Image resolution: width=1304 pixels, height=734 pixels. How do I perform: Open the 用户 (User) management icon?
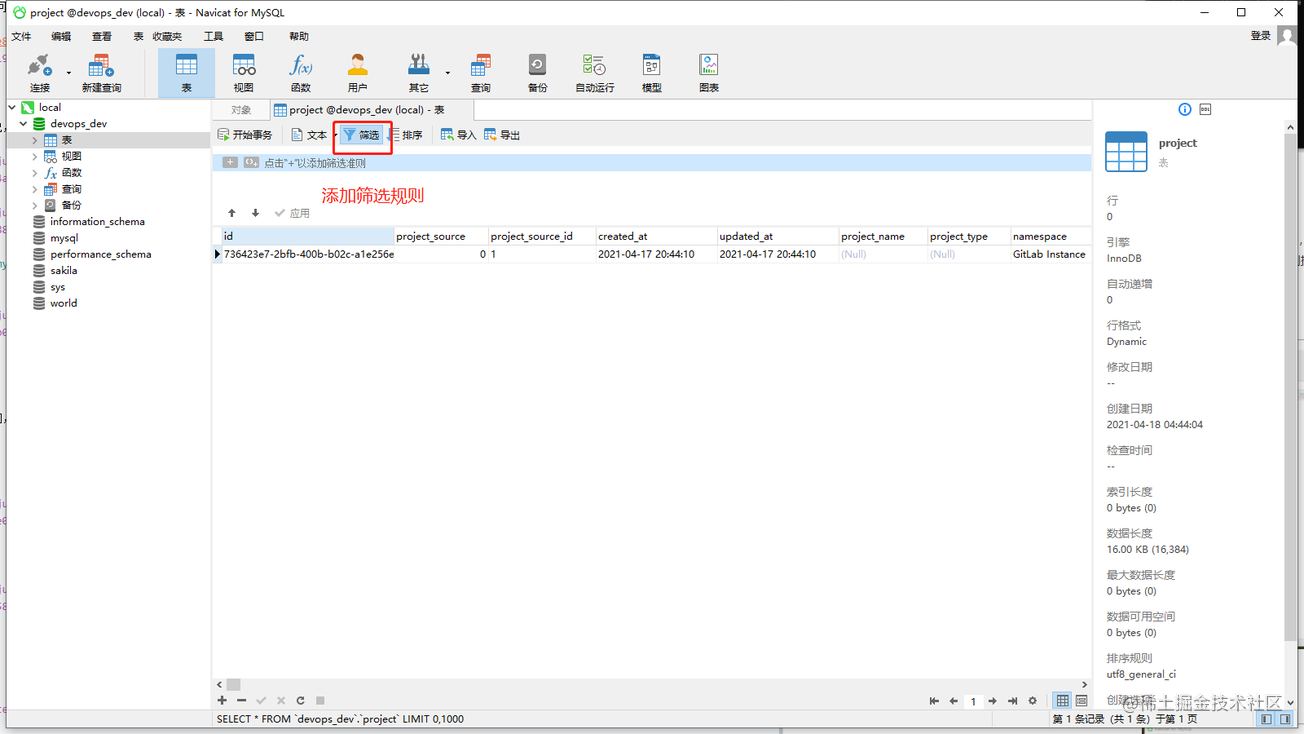pos(357,72)
